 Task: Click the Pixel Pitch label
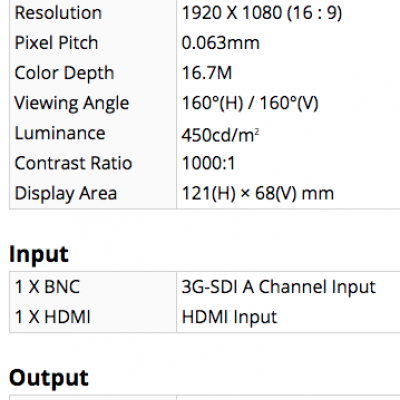[56, 43]
